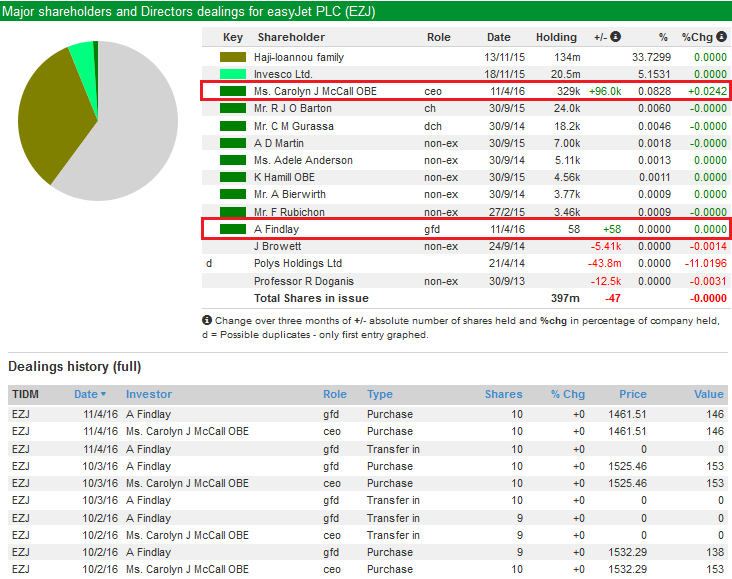Sort dealings by Type column header

point(380,394)
